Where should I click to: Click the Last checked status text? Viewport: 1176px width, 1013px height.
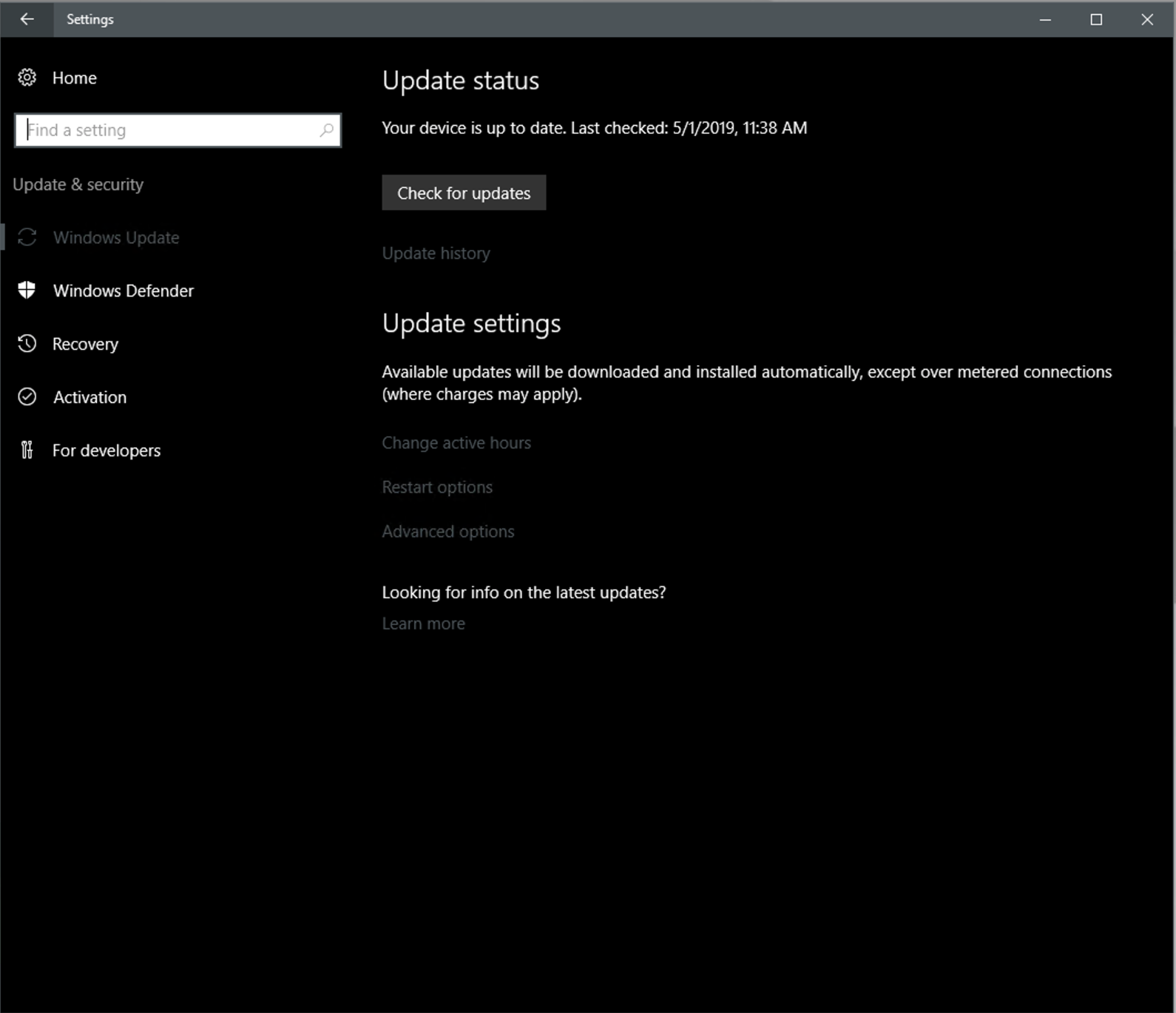click(594, 128)
